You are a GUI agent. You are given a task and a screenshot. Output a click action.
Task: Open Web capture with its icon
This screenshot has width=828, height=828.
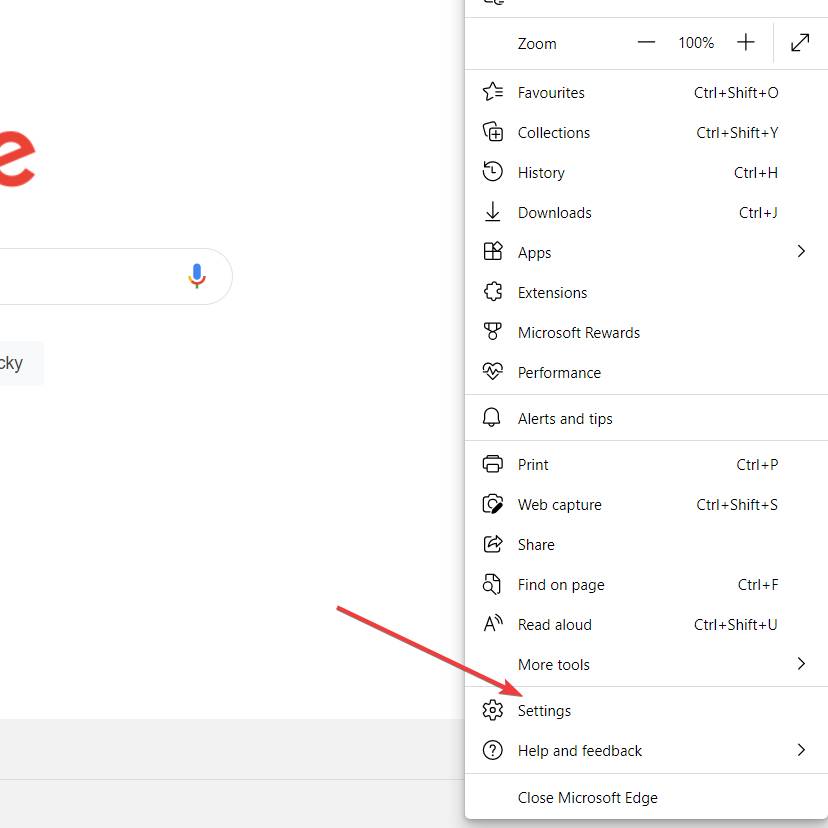click(492, 504)
